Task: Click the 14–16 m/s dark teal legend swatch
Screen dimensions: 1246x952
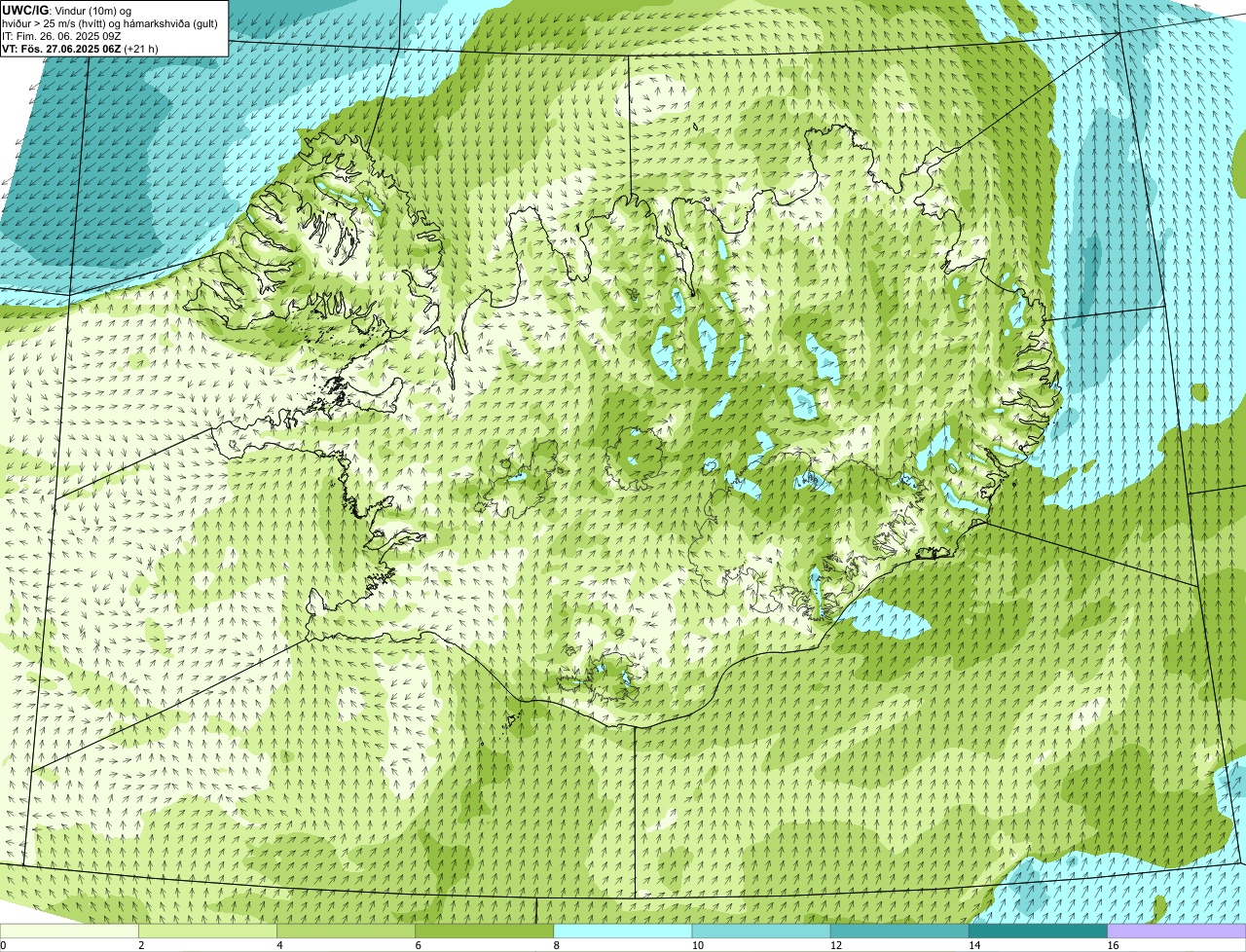Action: (x=1038, y=932)
